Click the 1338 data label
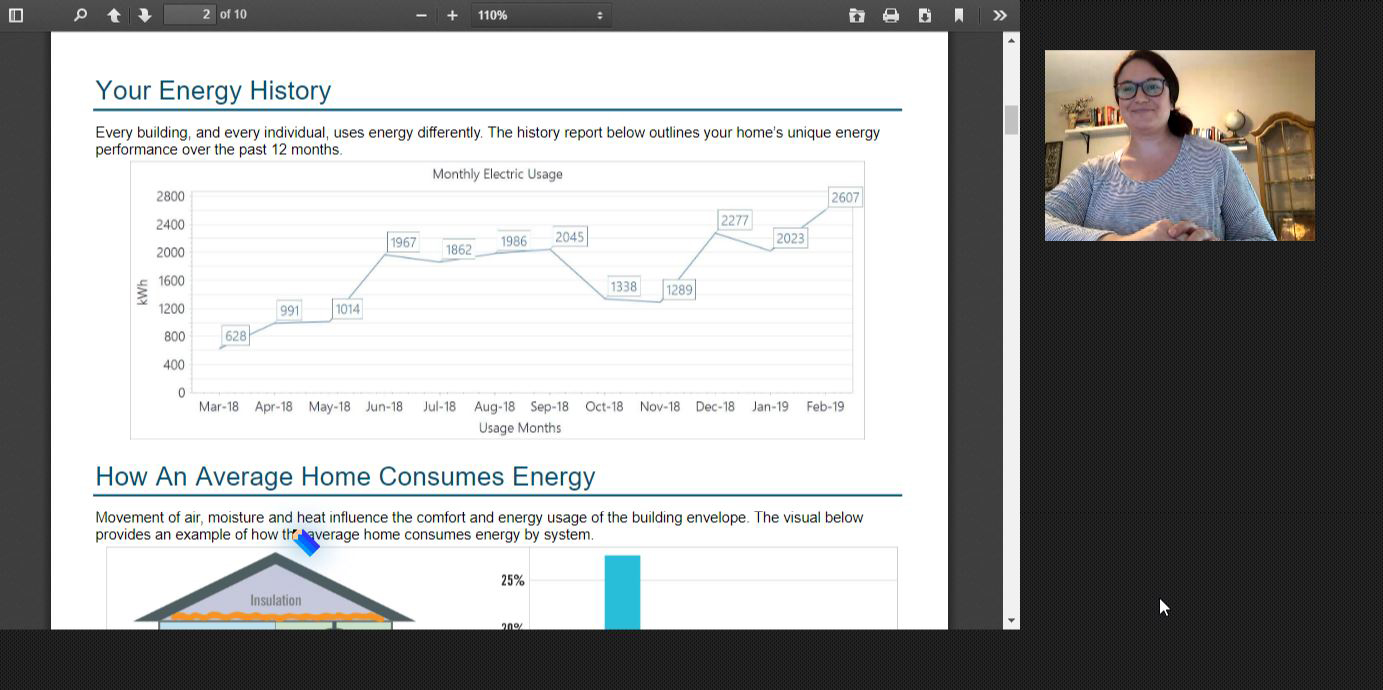This screenshot has height=690, width=1383. coord(623,286)
